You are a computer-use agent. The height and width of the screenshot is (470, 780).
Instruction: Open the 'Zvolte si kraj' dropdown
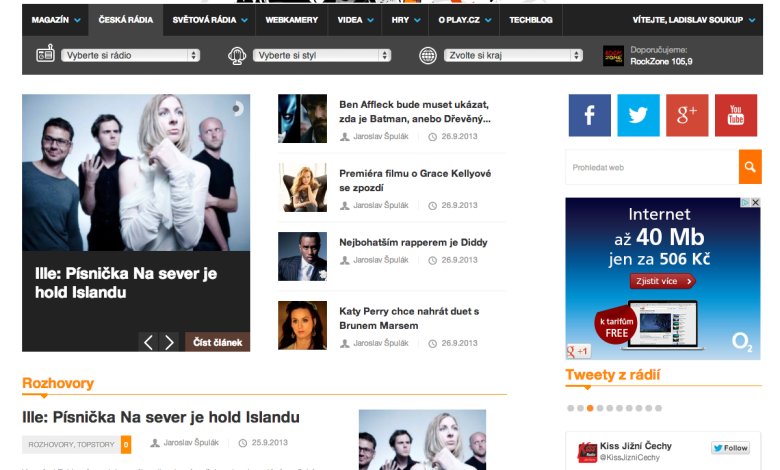click(513, 56)
